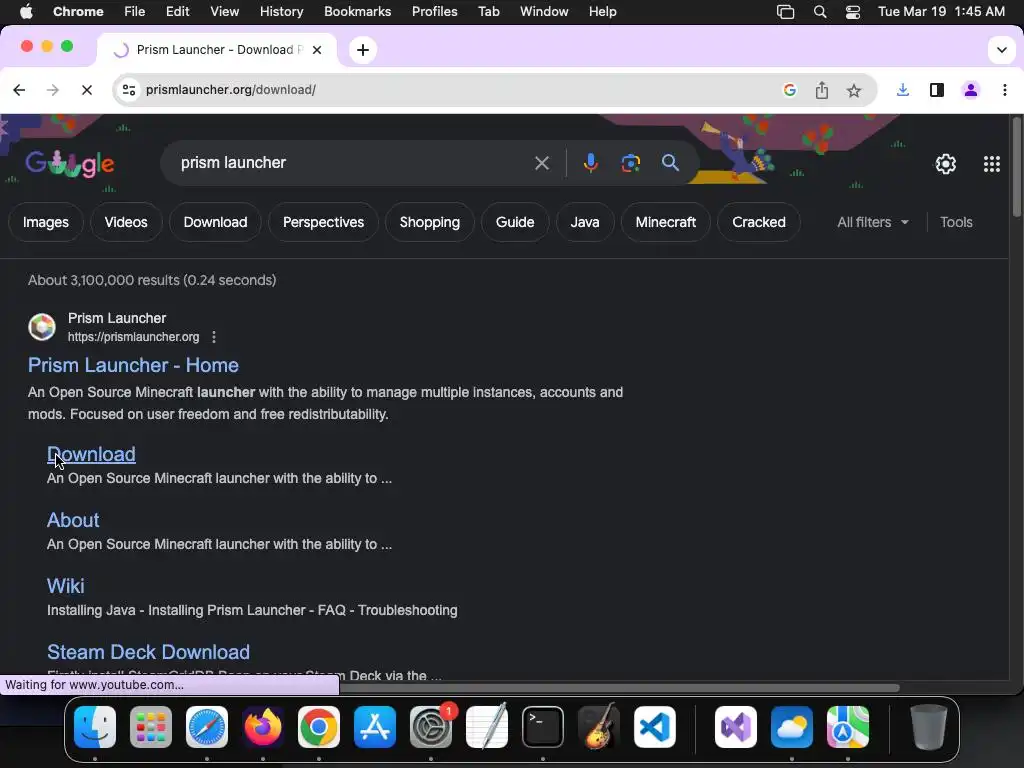Click the vertical page scrollbar
This screenshot has height=768, width=1024.
tap(1016, 167)
